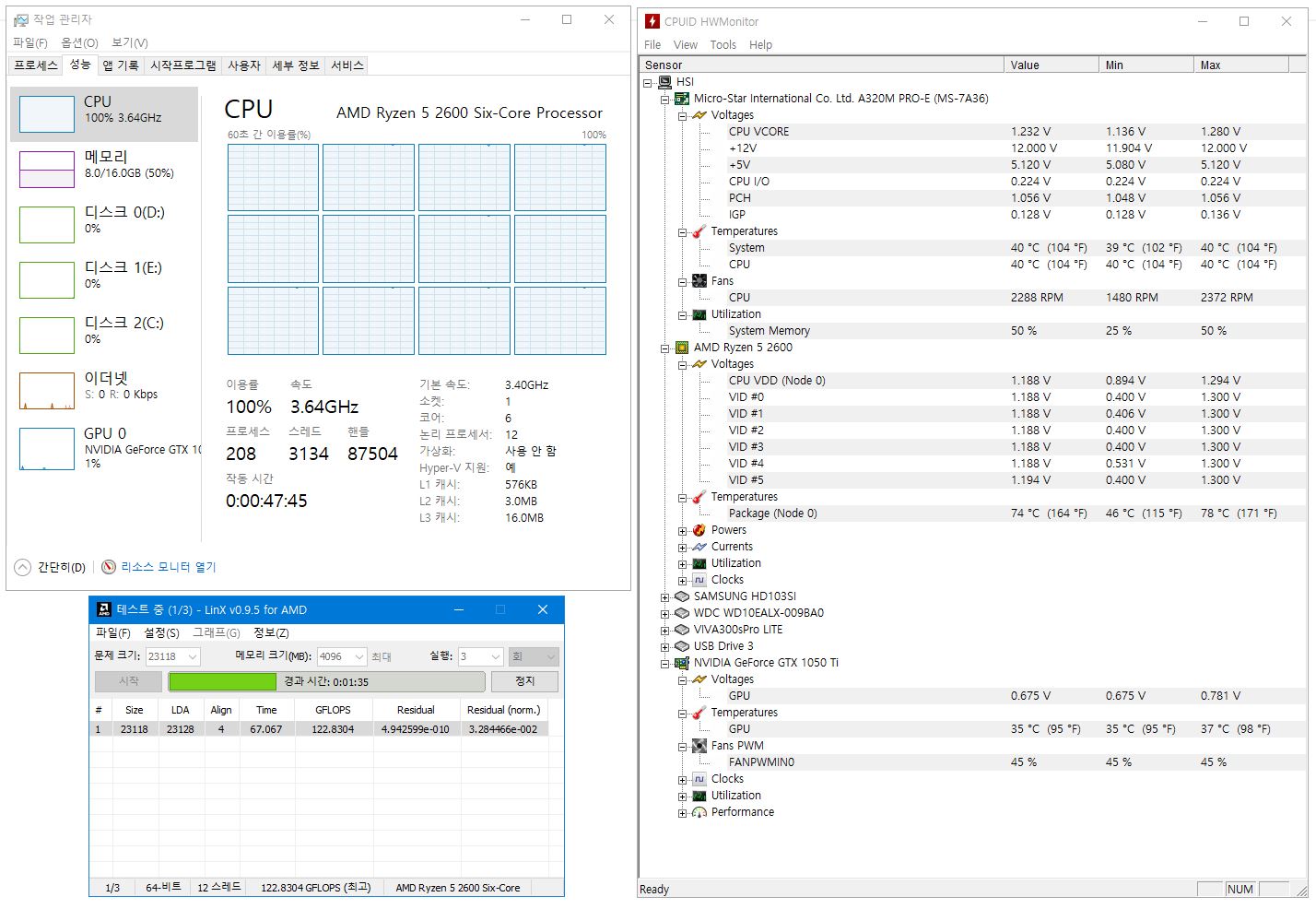This screenshot has height=909, width=1316.
Task: Click the 정지 stop button in LinX
Action: click(x=524, y=681)
